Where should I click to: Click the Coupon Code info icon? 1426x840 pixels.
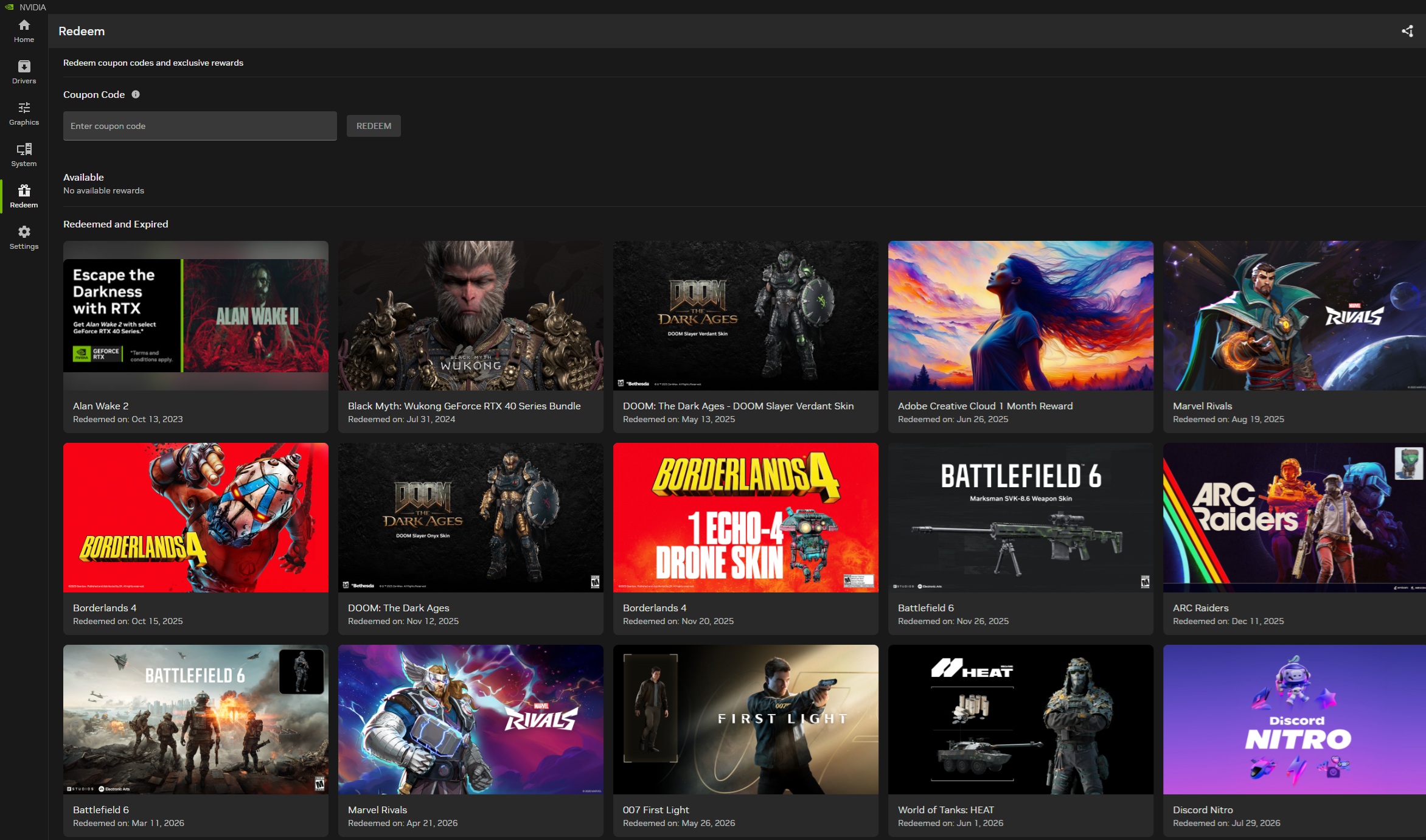click(136, 94)
